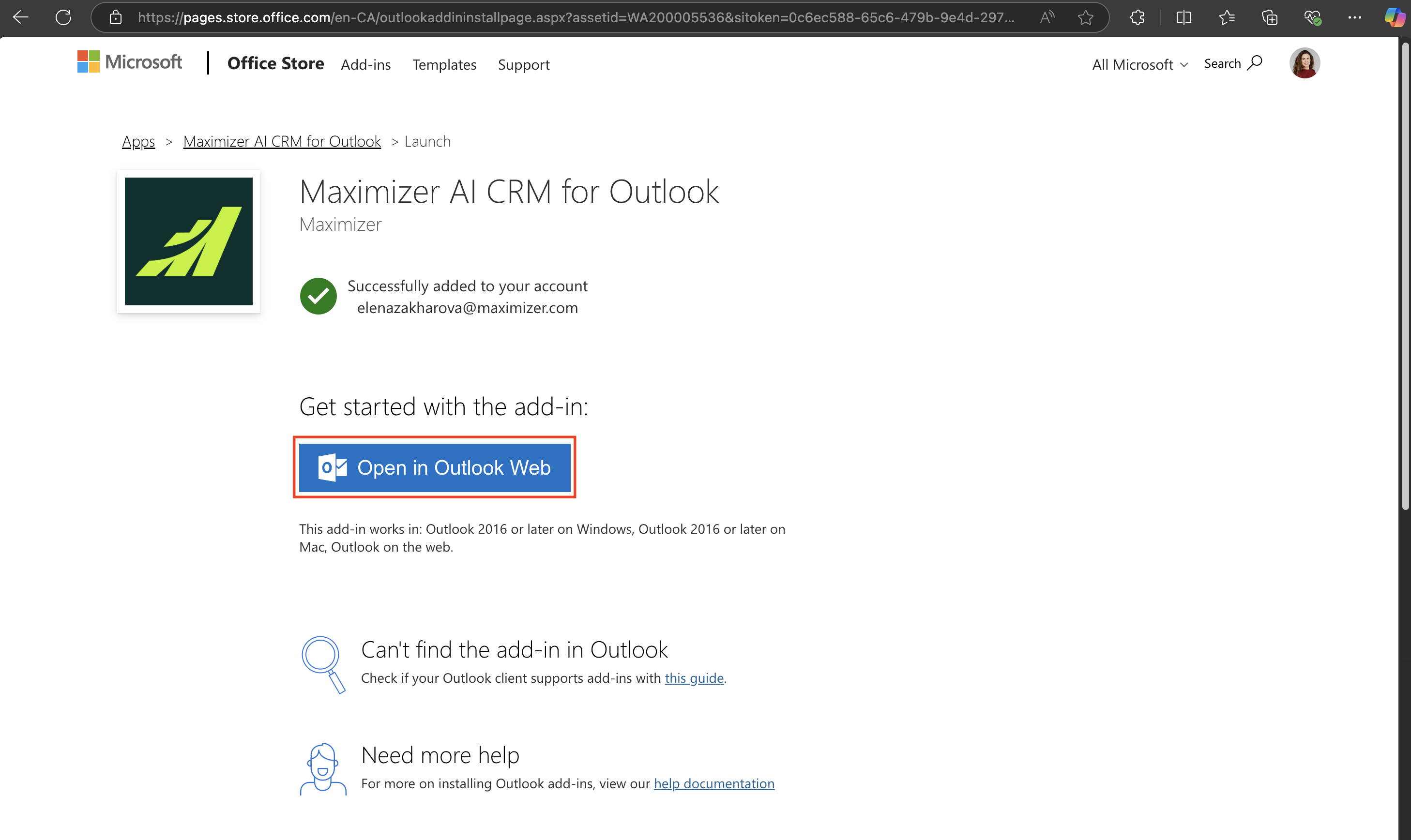Click the 'Need more help' heading
The height and width of the screenshot is (840, 1411).
(x=440, y=755)
